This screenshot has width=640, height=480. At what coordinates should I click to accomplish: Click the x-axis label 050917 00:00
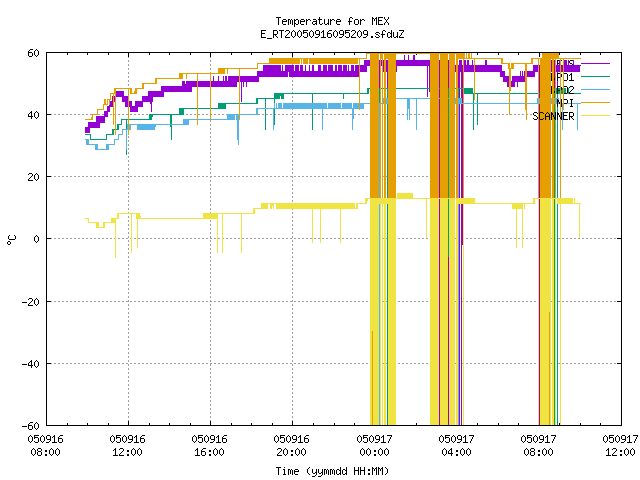[x=374, y=446]
